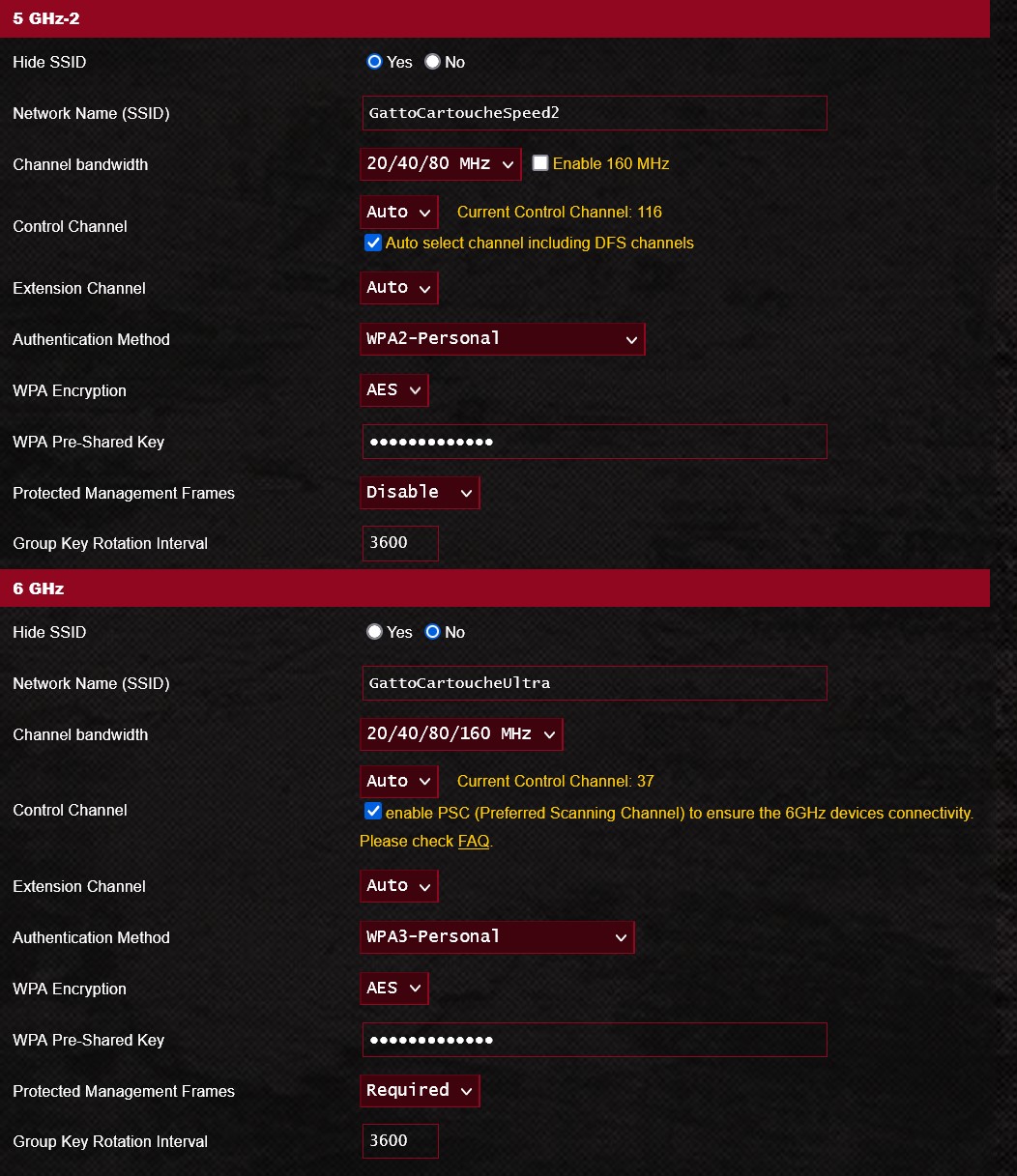The height and width of the screenshot is (1176, 1017).
Task: Select Yes for Hide SSID under 5 GHz-2
Action: pyautogui.click(x=375, y=62)
